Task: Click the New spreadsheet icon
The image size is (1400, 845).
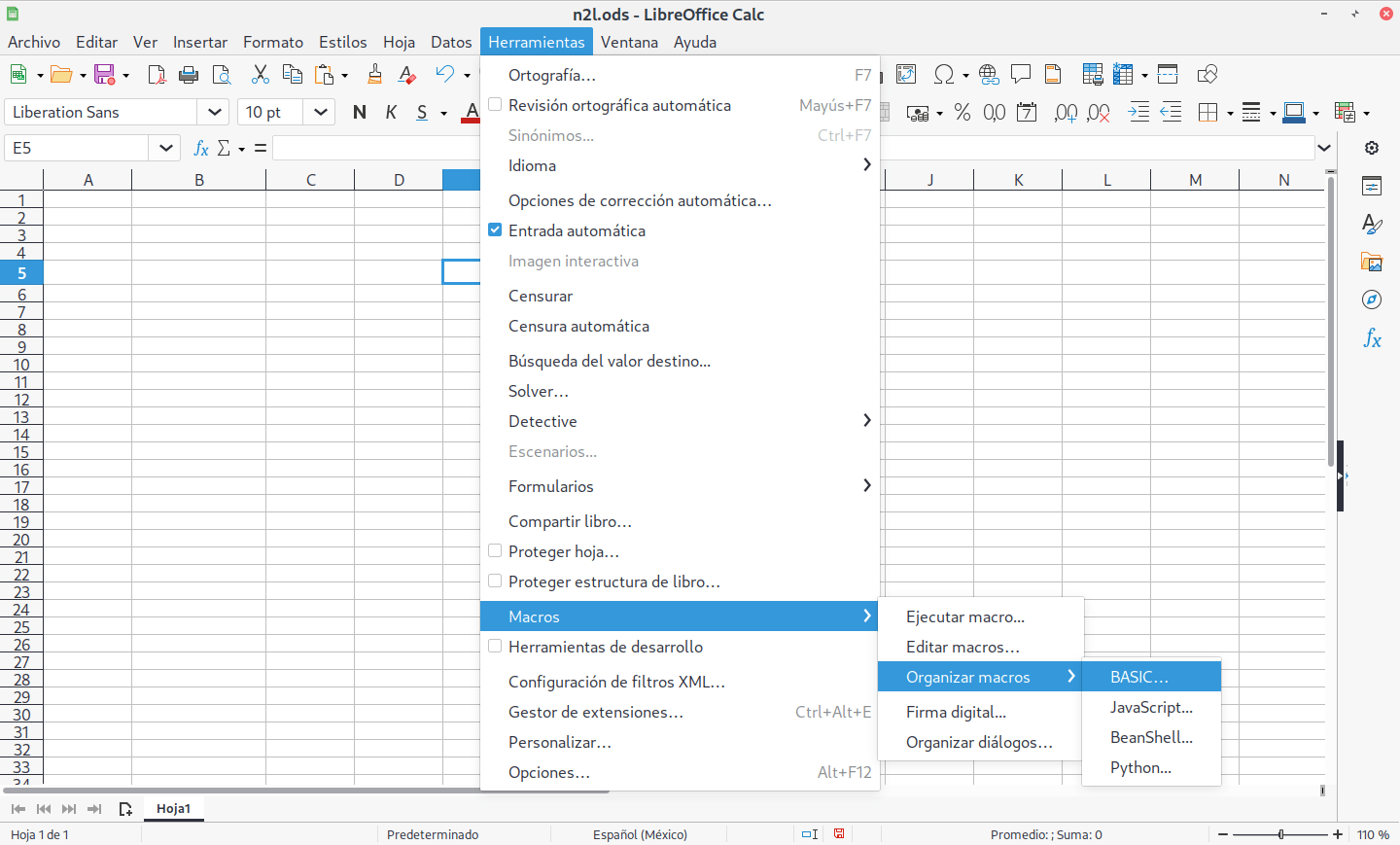Action: pos(17,74)
